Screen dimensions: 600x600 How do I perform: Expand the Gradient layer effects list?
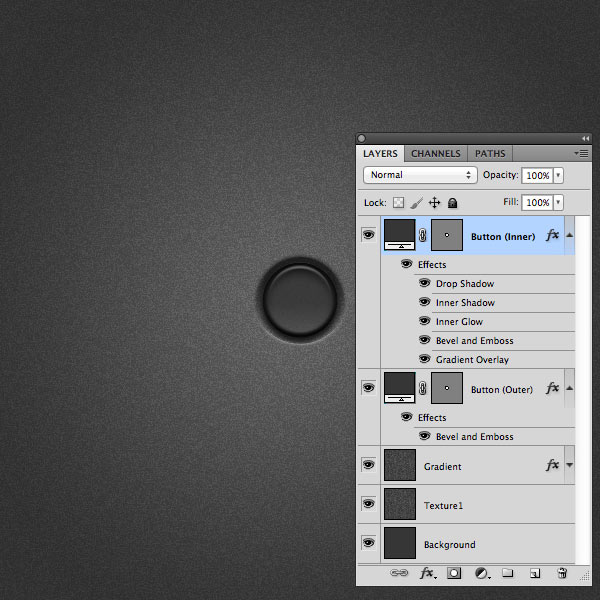point(569,465)
